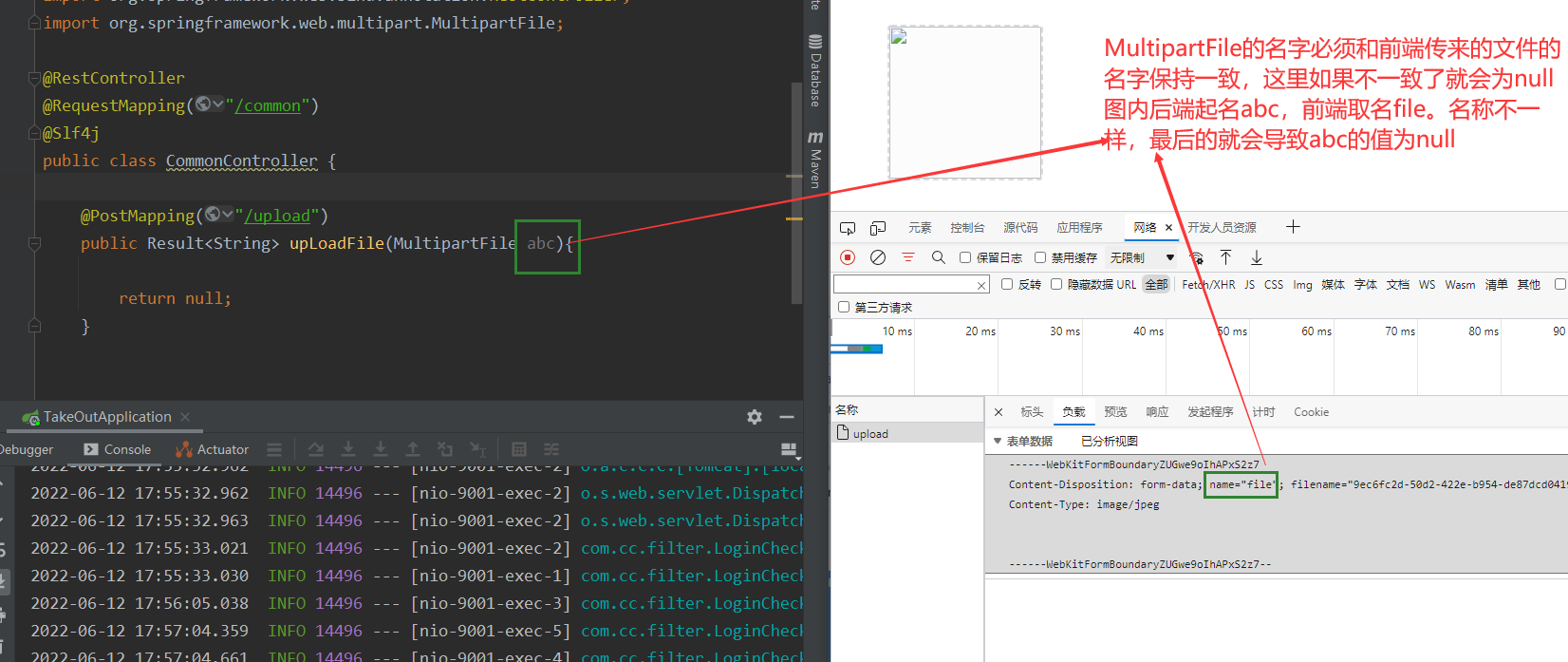Screen dimensions: 1568x662
Task: Close the request details pane with X
Action: 999,412
